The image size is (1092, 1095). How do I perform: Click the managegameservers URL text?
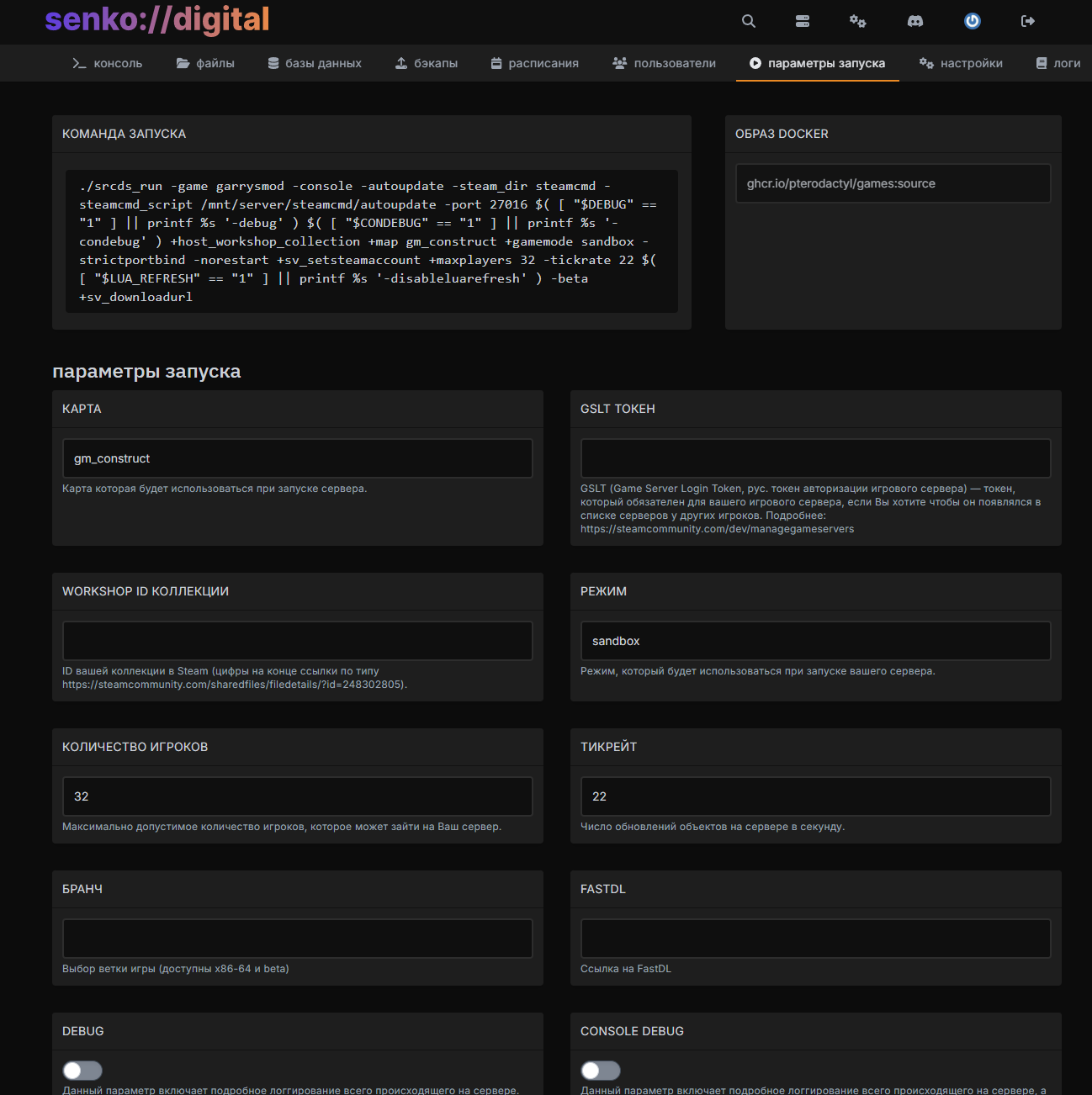(717, 529)
